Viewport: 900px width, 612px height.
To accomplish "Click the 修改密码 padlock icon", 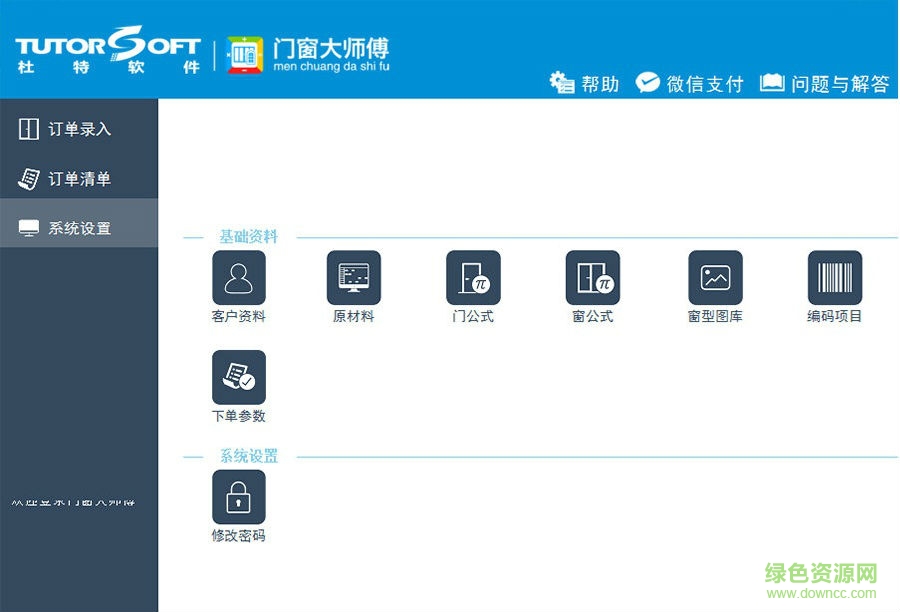I will click(x=238, y=498).
